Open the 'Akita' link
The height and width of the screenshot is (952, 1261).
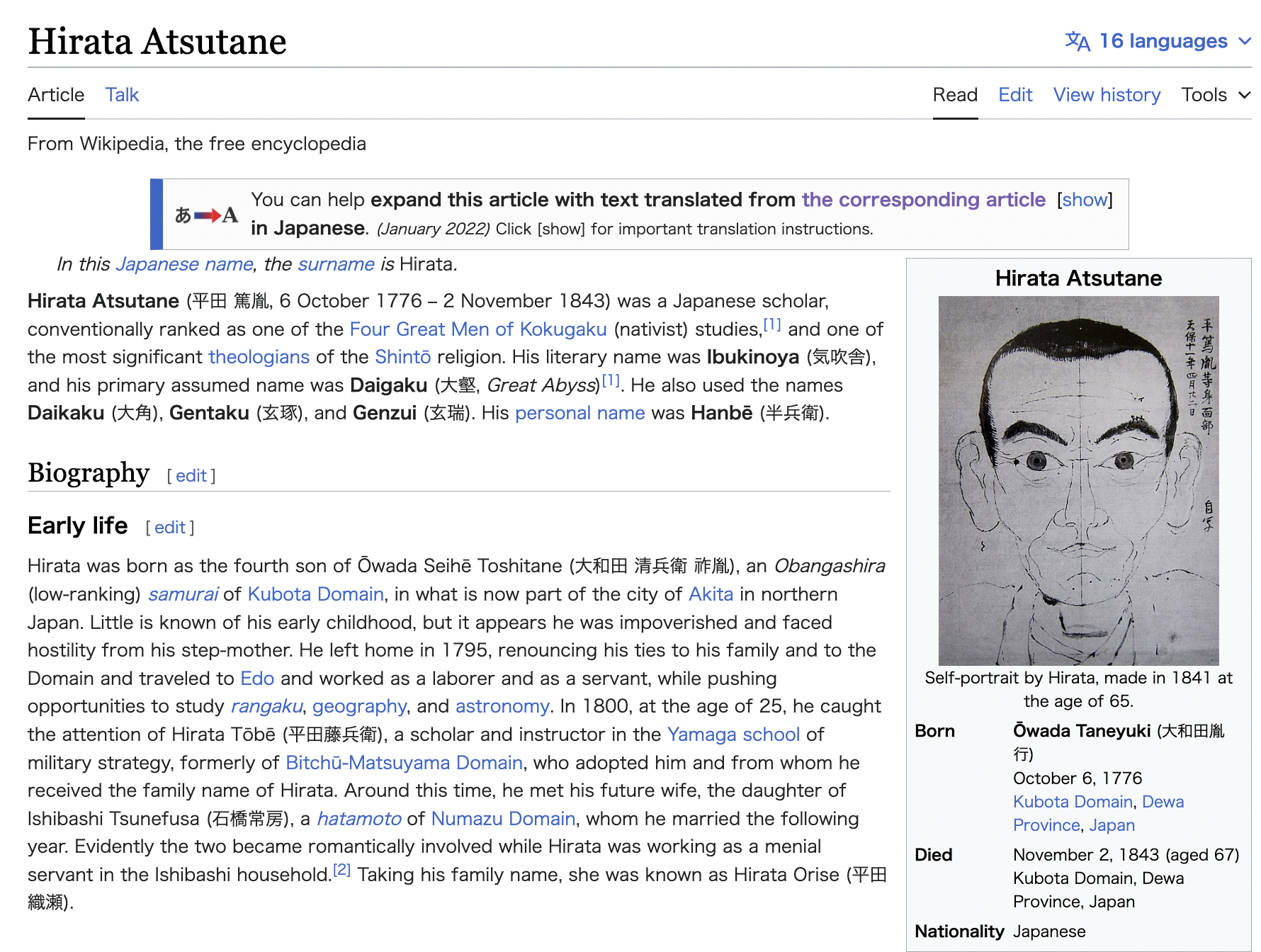coord(711,594)
